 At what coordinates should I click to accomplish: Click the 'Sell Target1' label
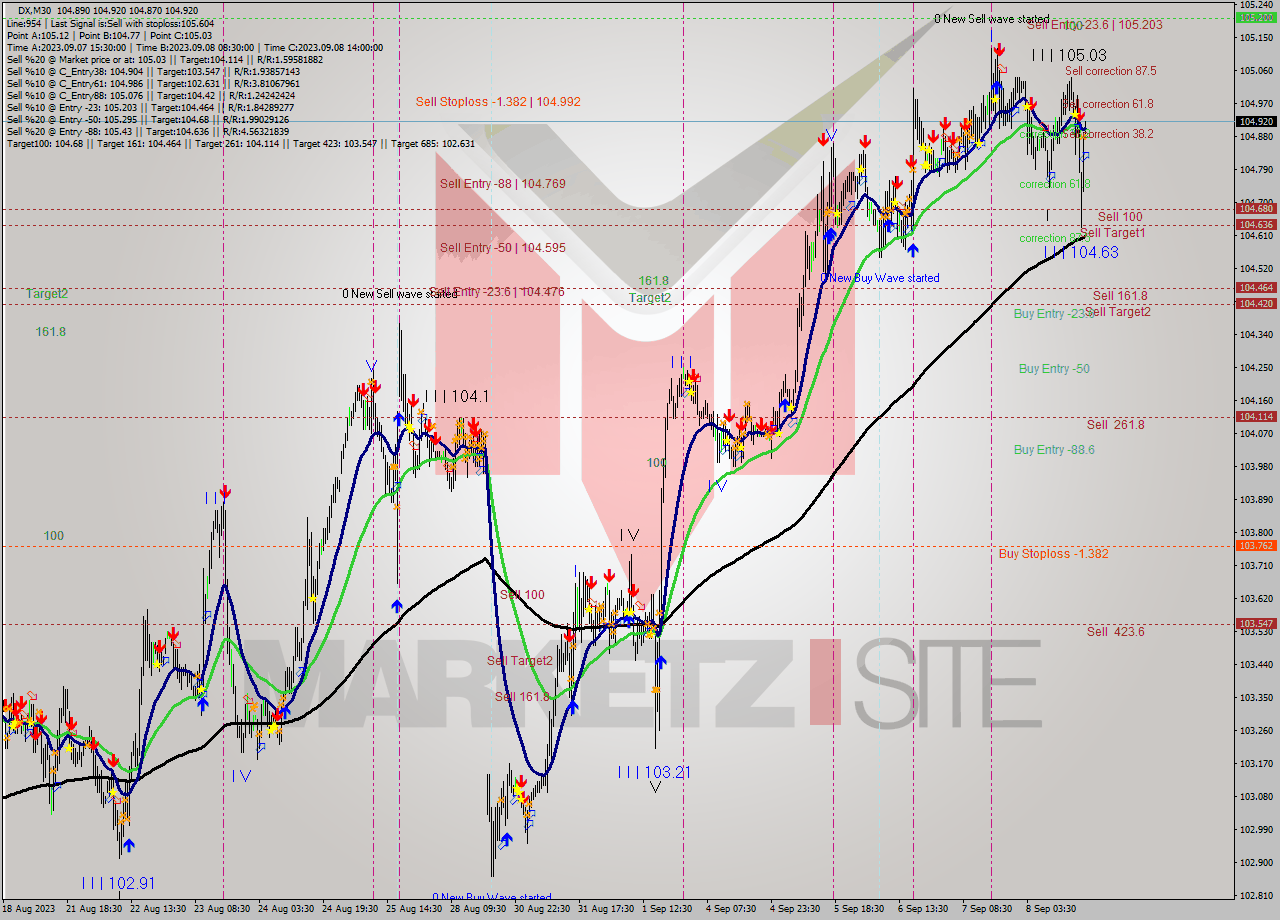point(1112,233)
